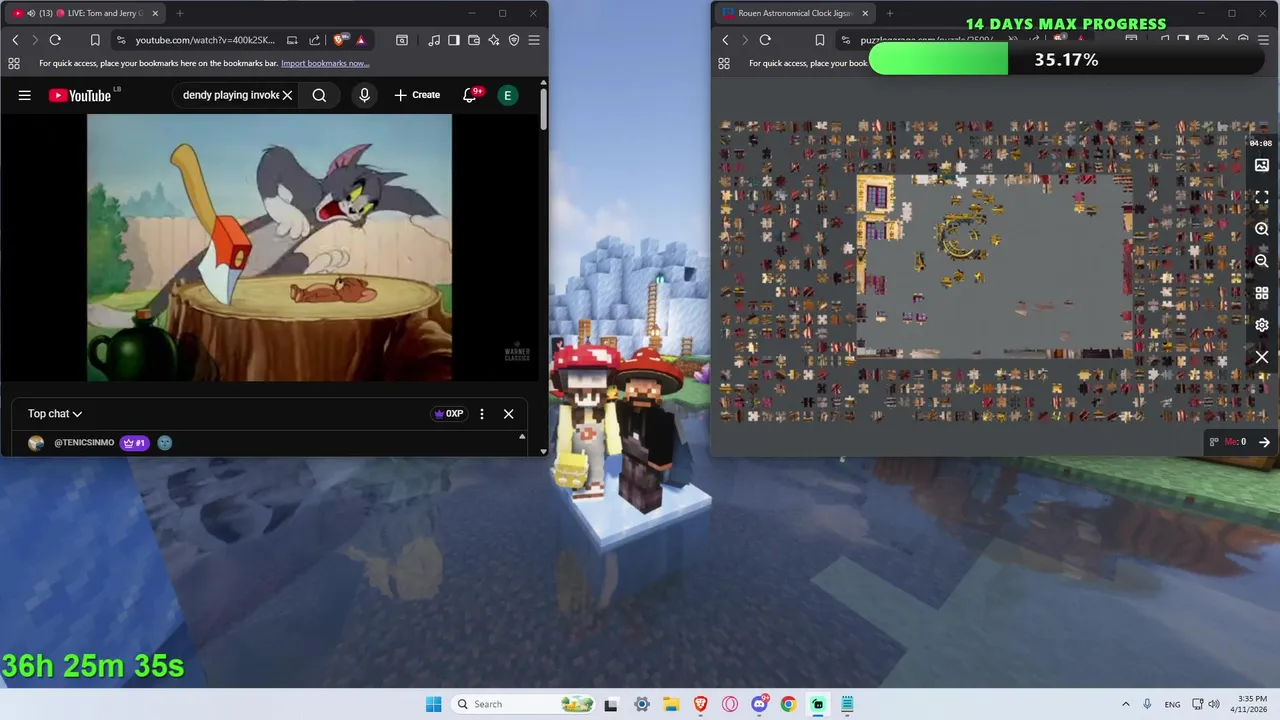Arrange puzzle pieces with grid icon
The image size is (1280, 720).
tap(1262, 293)
